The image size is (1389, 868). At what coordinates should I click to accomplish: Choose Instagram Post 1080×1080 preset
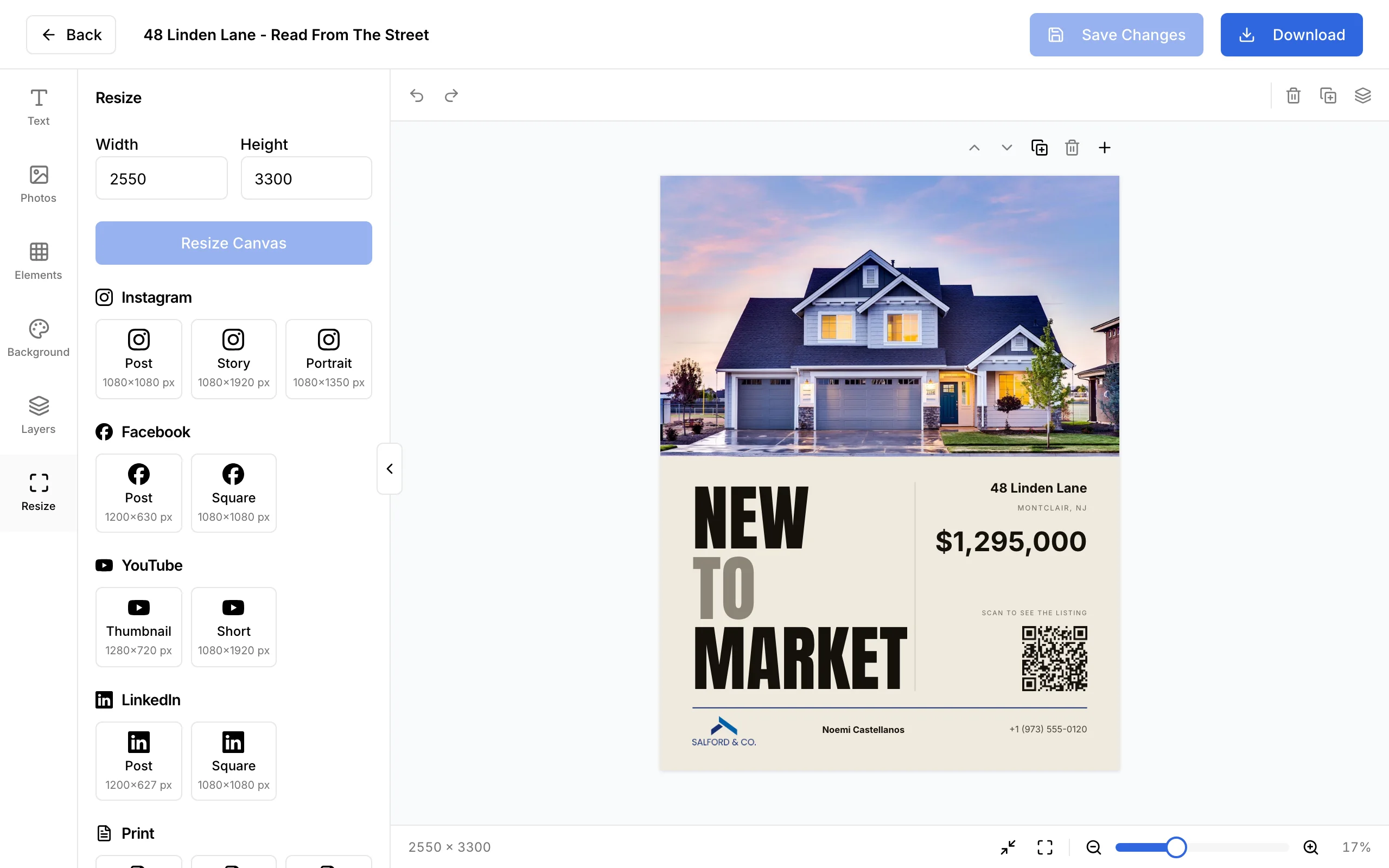[138, 359]
